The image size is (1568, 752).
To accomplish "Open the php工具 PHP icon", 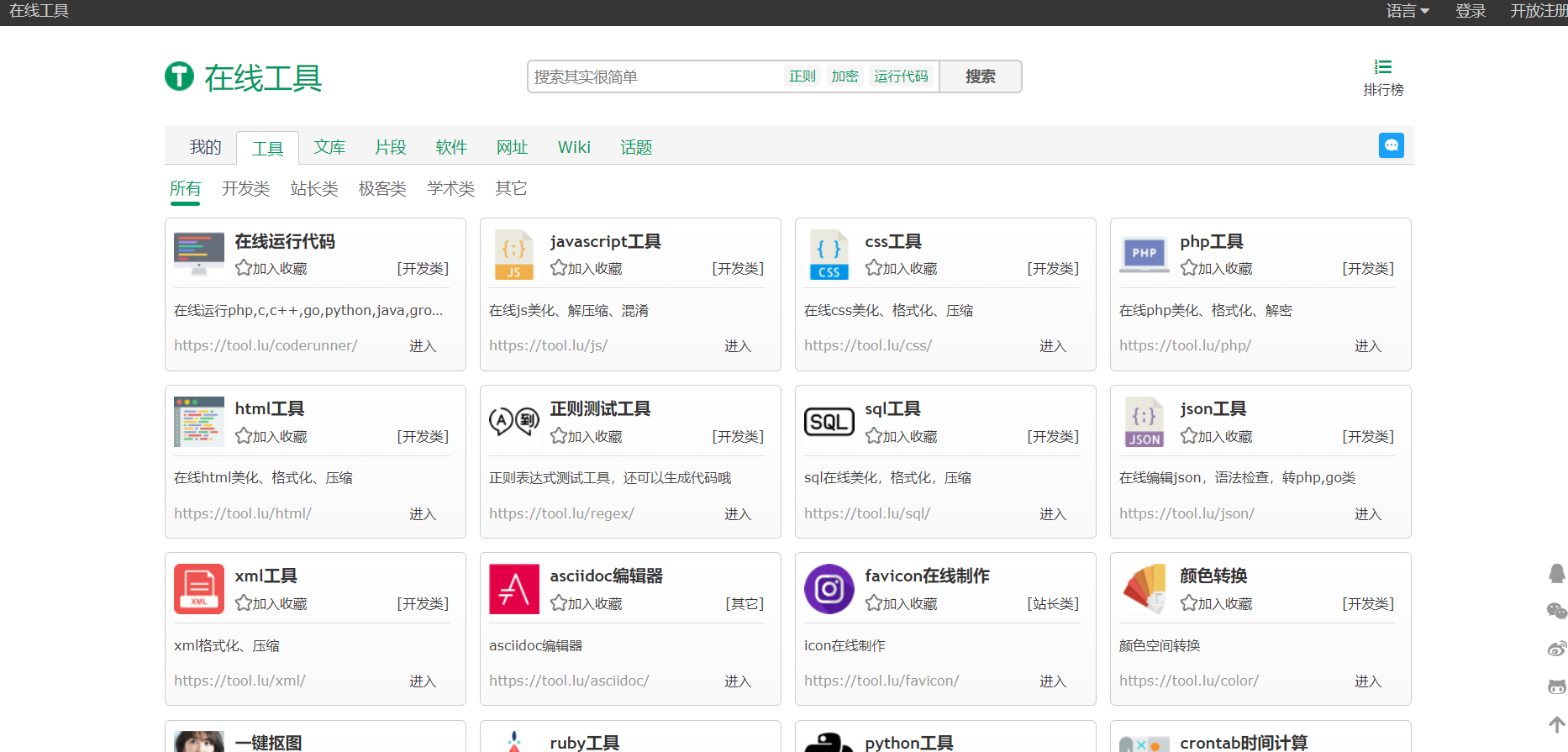I will pos(1144,255).
